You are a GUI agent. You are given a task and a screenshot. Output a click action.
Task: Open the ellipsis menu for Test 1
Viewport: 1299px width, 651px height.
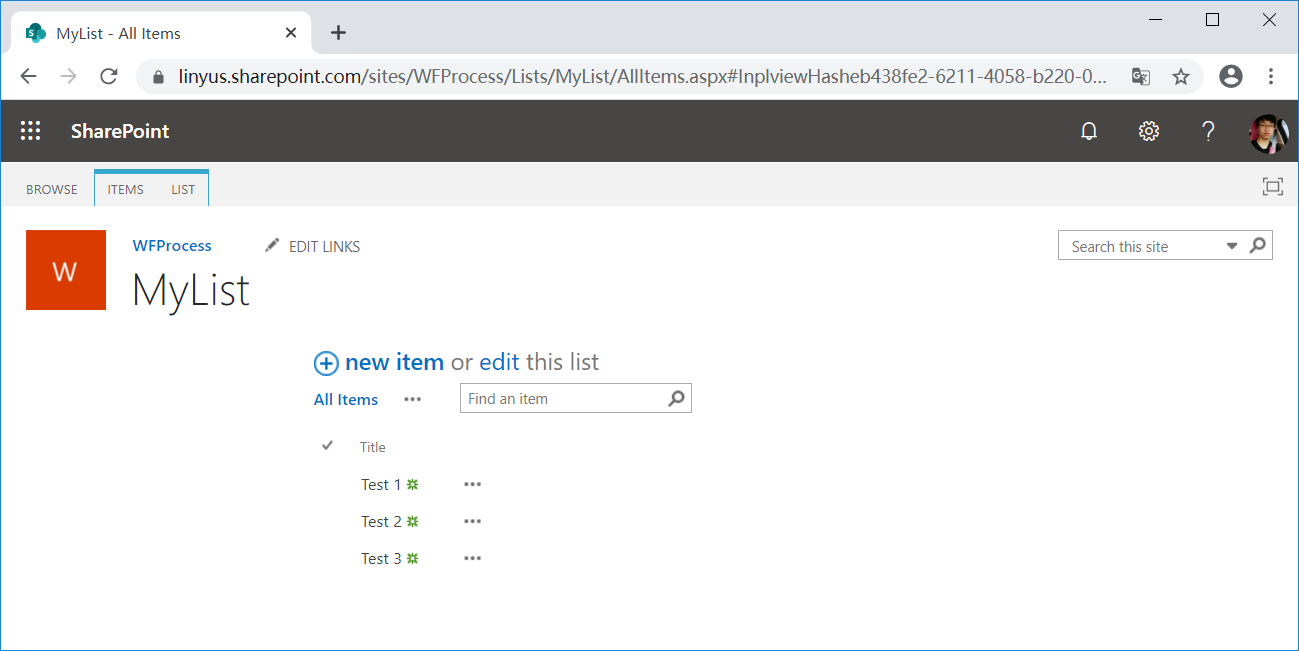(473, 484)
